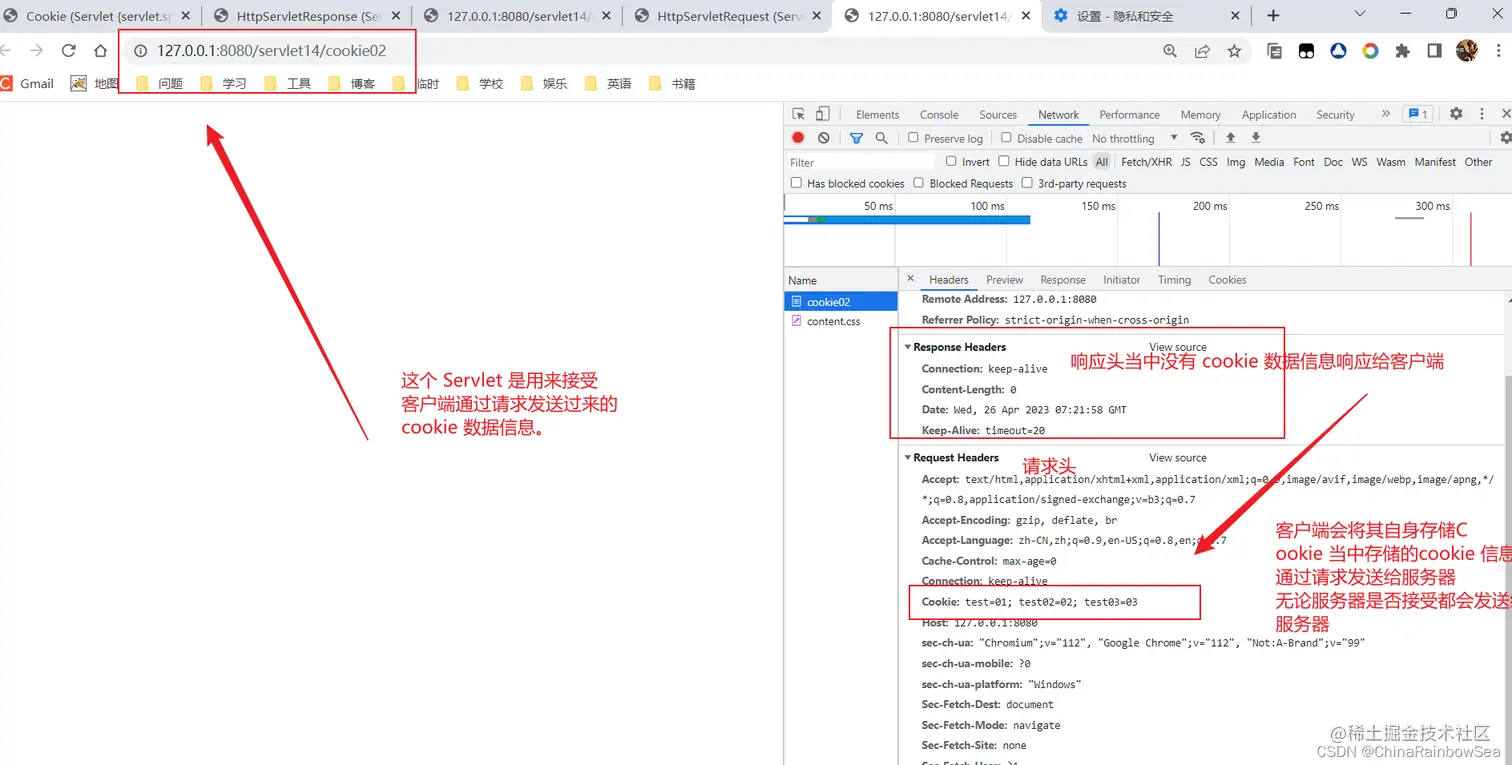Viewport: 1512px width, 765px height.
Task: Click the Fetch/XHR filter chip
Action: [1145, 161]
